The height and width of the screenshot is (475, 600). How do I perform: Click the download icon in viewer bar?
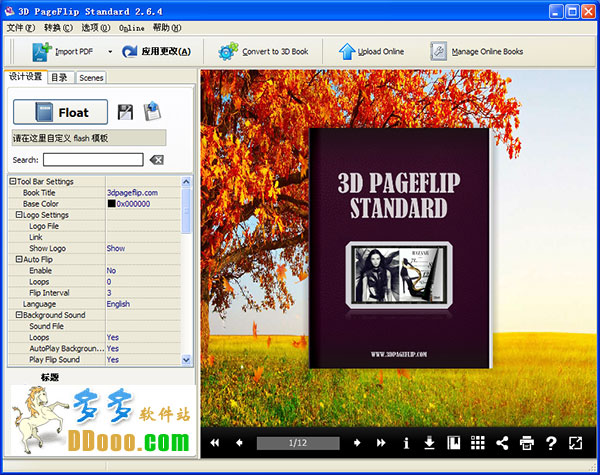(430, 443)
